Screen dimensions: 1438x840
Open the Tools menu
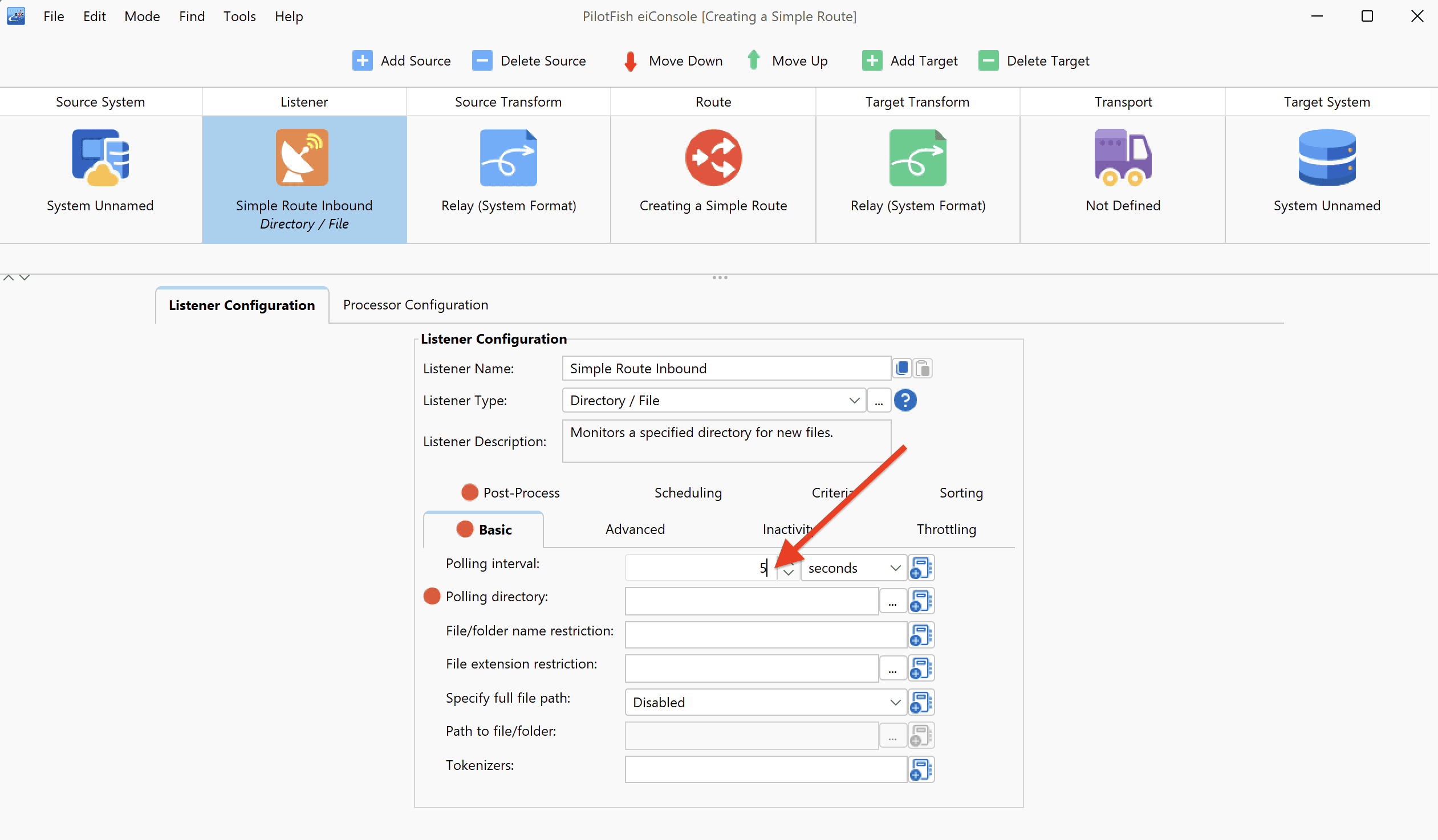click(239, 16)
